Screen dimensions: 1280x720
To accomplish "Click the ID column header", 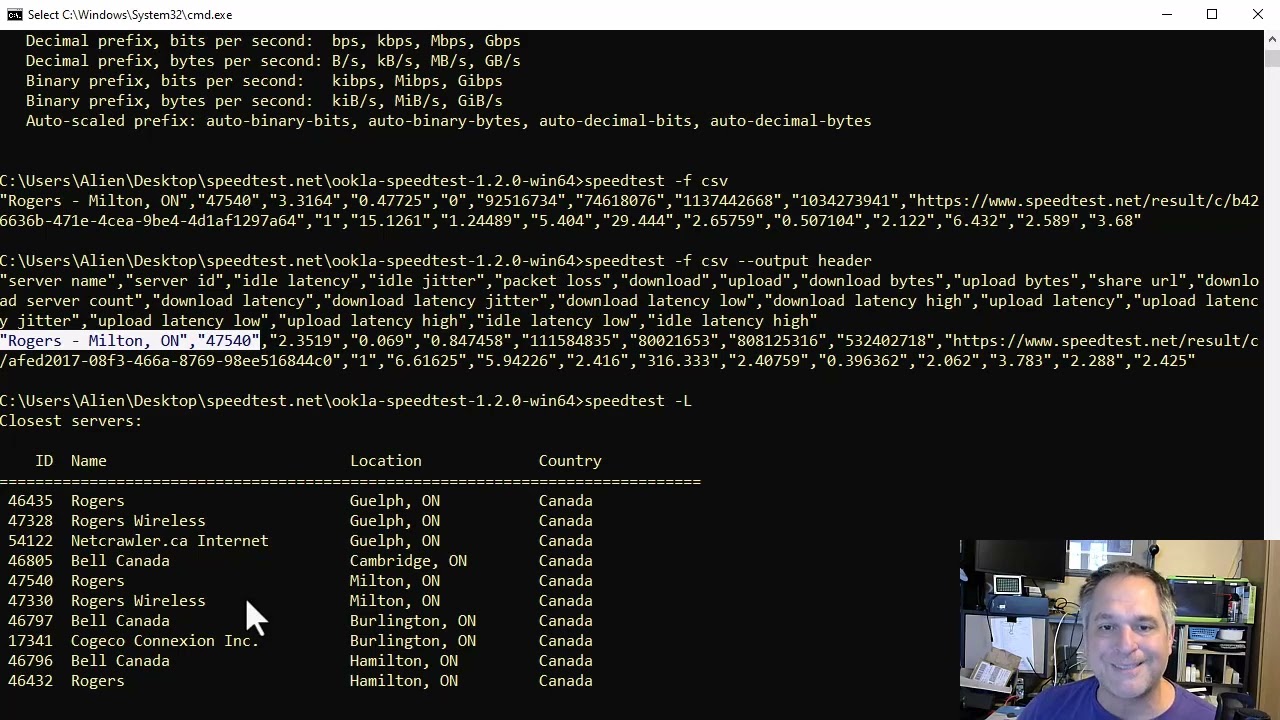I will [44, 460].
